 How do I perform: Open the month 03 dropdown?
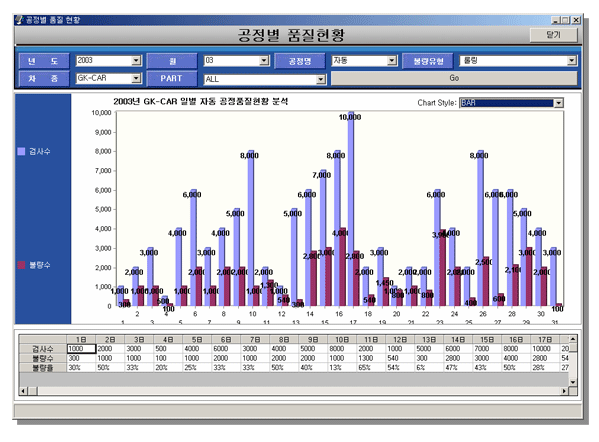(264, 60)
